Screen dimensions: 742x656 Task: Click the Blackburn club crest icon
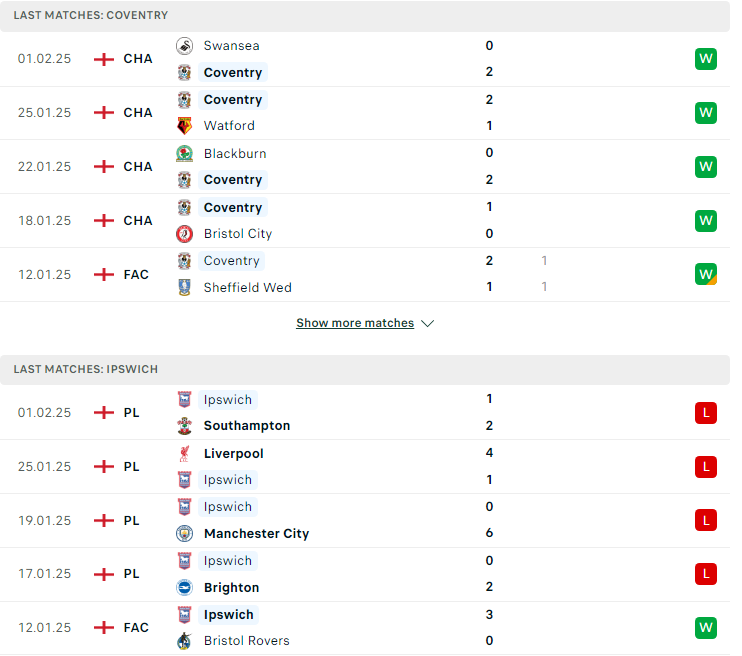tap(184, 154)
